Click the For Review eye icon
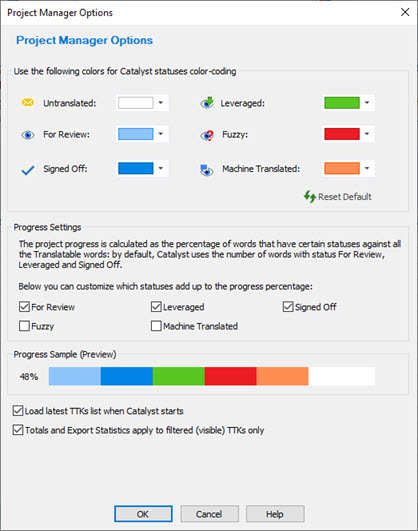This screenshot has width=418, height=531. pyautogui.click(x=28, y=135)
